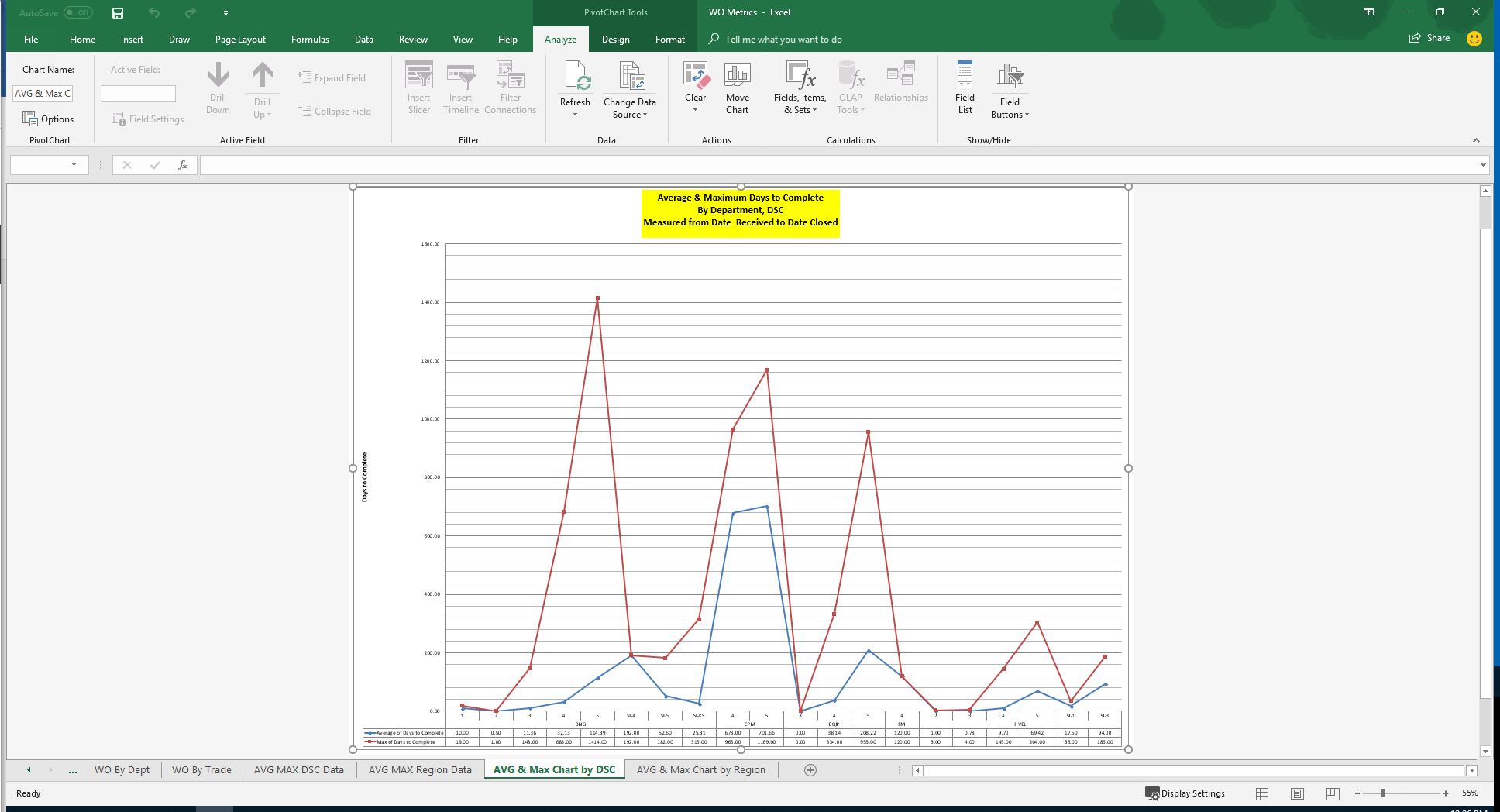Expand the Field Buttons dropdown arrow
The width and height of the screenshot is (1500, 812).
click(x=1027, y=115)
